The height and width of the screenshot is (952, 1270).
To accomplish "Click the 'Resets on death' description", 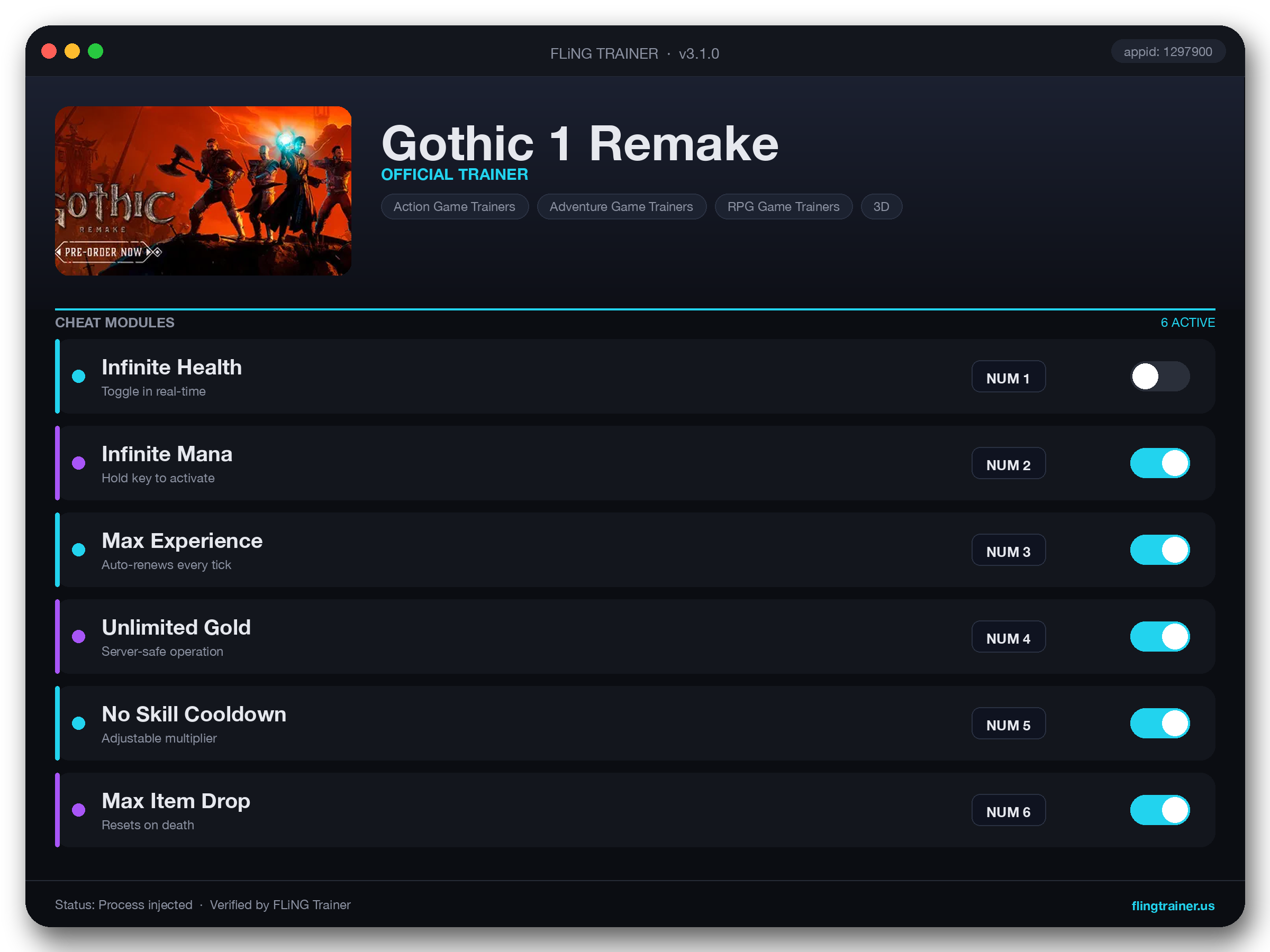I will coord(148,825).
